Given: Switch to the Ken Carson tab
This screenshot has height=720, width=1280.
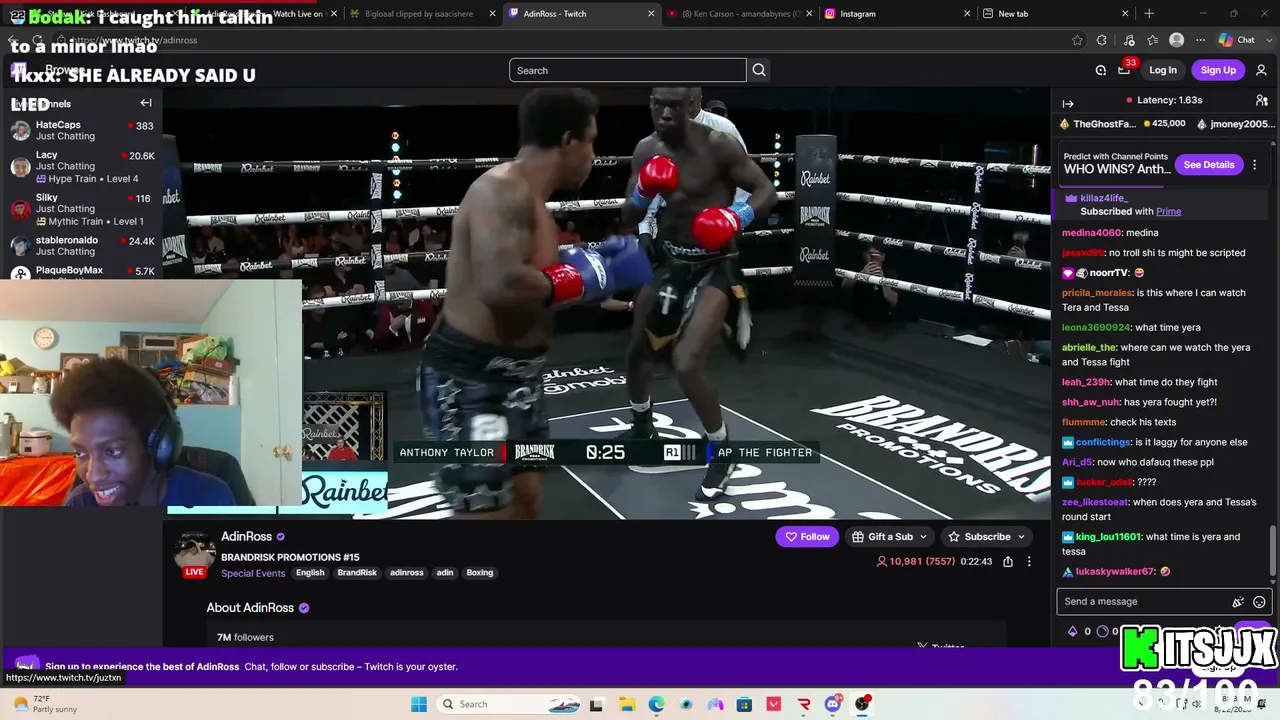Looking at the screenshot, I should click(x=738, y=14).
